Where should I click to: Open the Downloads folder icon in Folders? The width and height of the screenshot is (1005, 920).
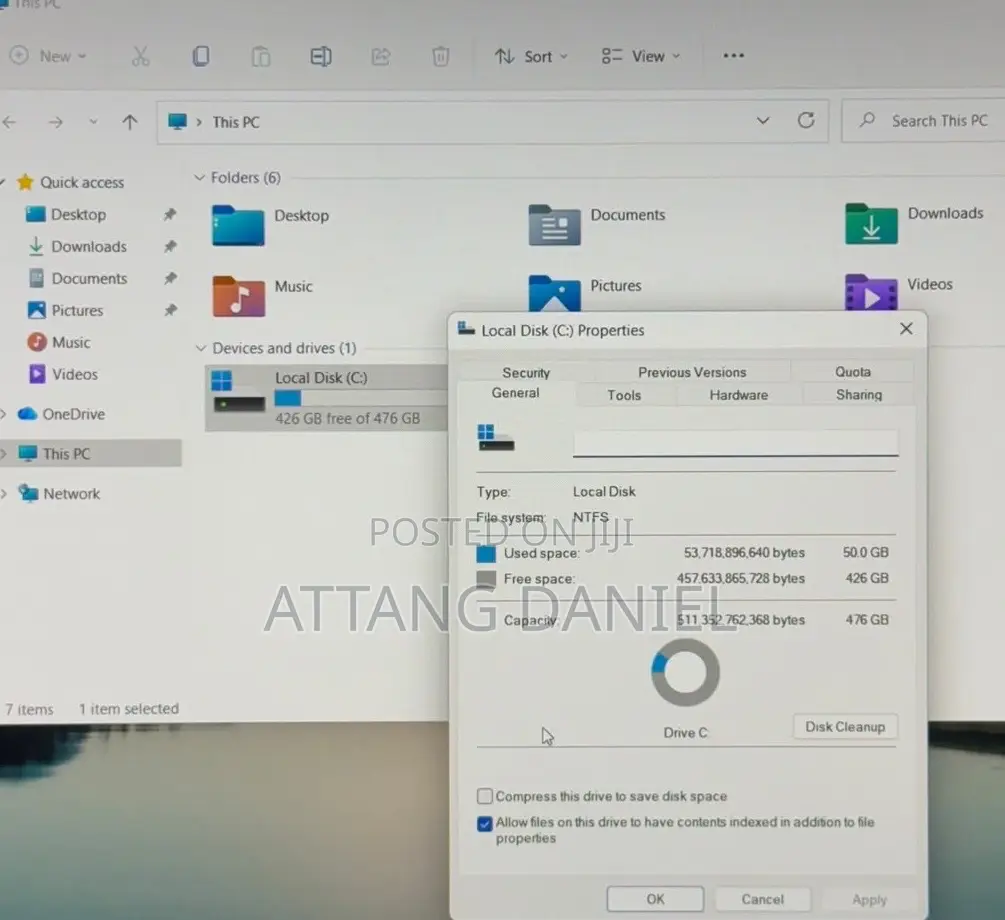871,224
